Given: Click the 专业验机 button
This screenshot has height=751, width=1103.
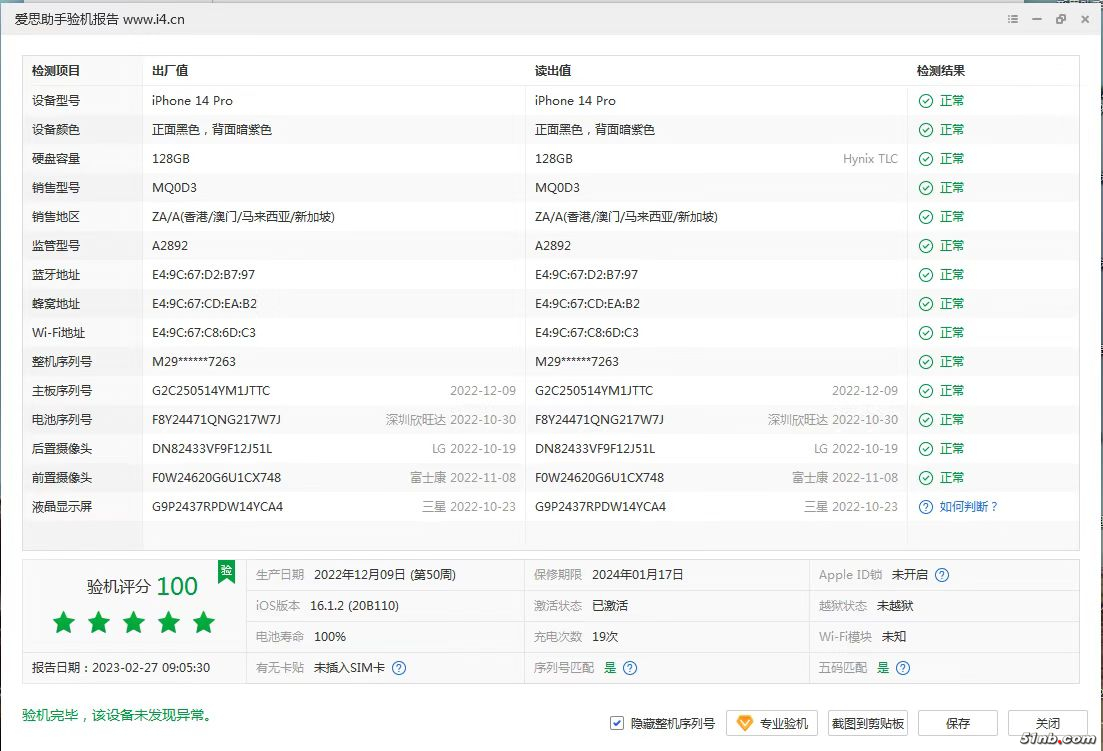Looking at the screenshot, I should tap(773, 723).
